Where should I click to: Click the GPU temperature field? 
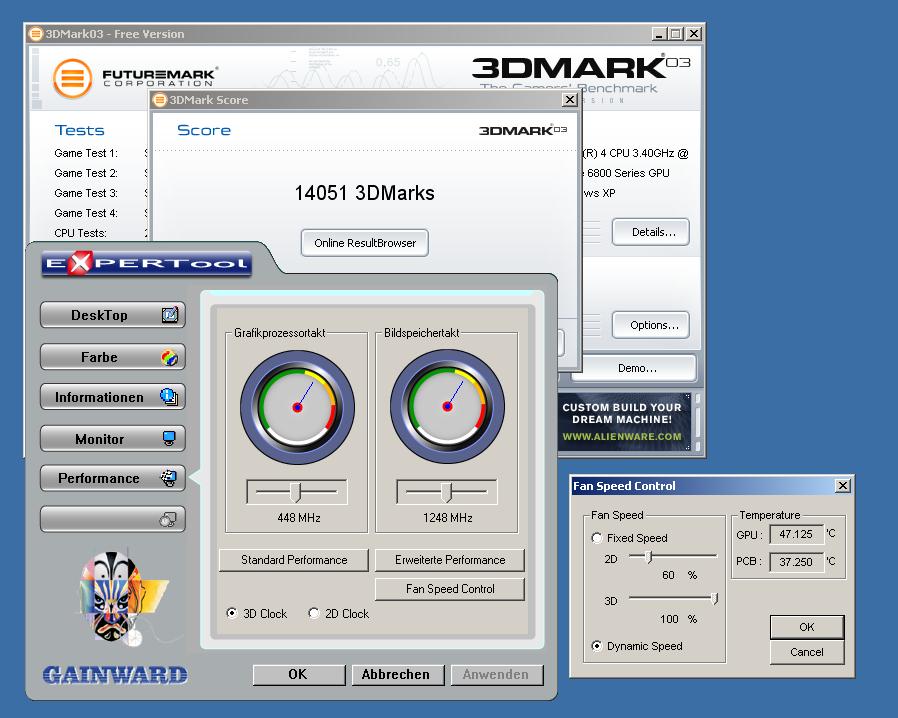pos(796,534)
